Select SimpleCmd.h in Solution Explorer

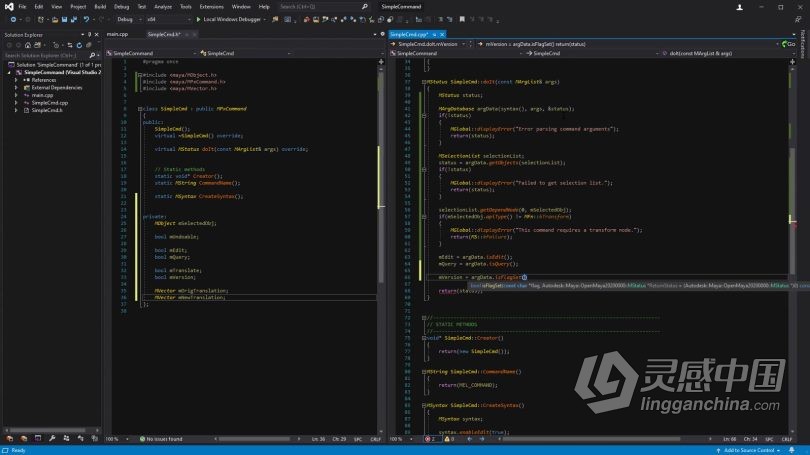coord(46,110)
